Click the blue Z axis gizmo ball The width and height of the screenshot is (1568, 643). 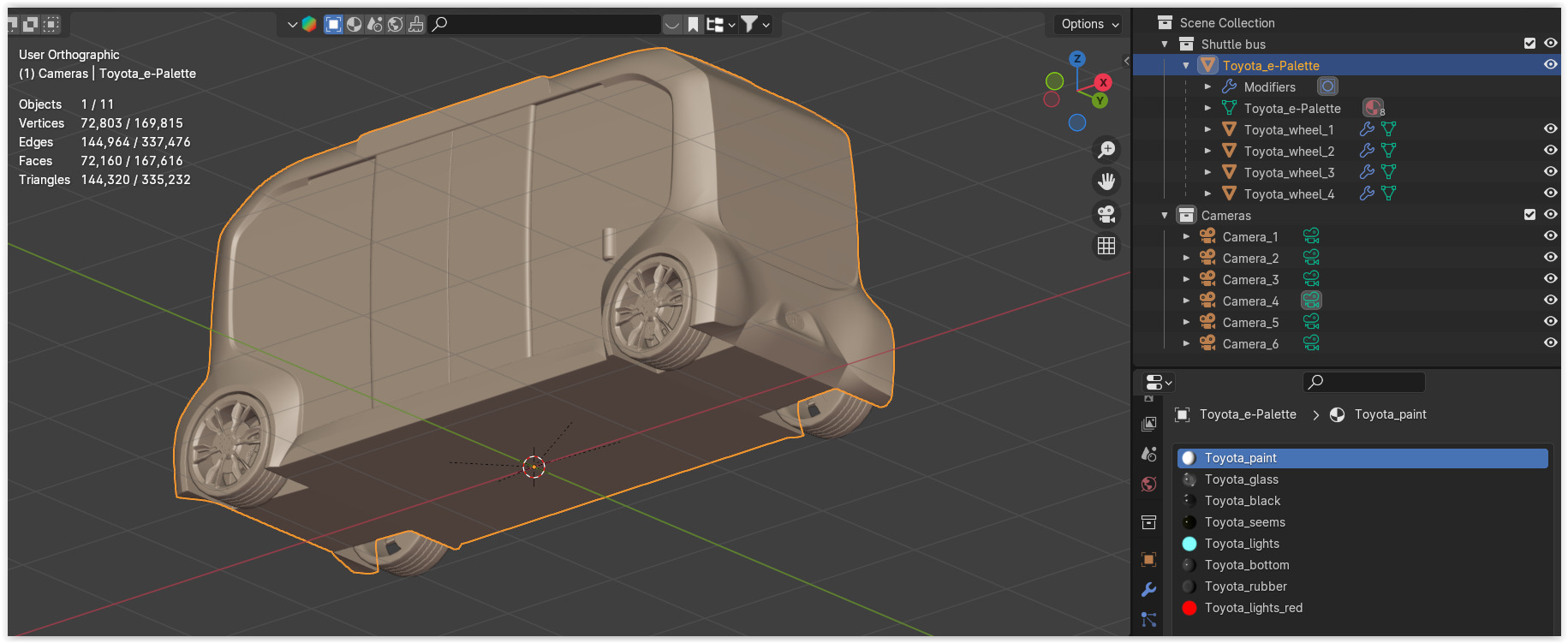click(x=1077, y=58)
